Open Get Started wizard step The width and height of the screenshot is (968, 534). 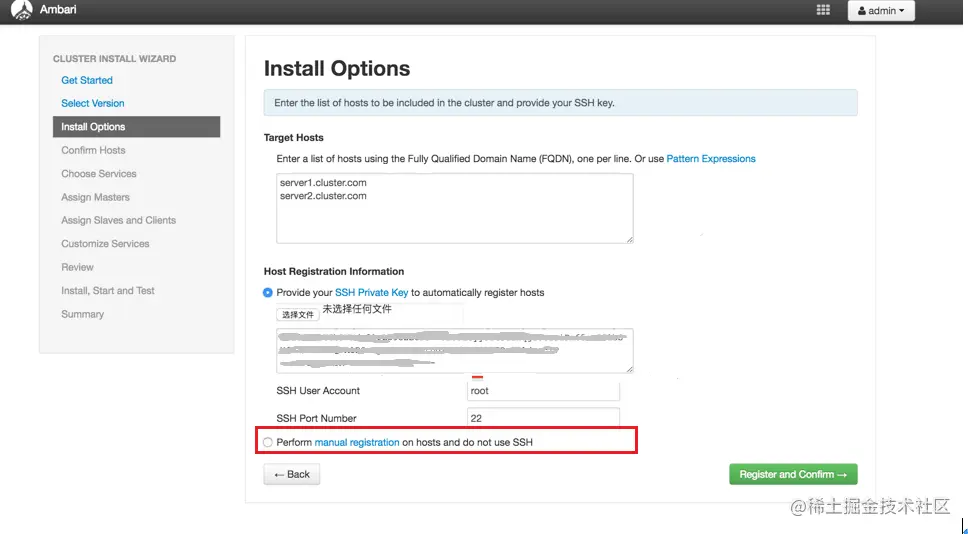[x=87, y=80]
